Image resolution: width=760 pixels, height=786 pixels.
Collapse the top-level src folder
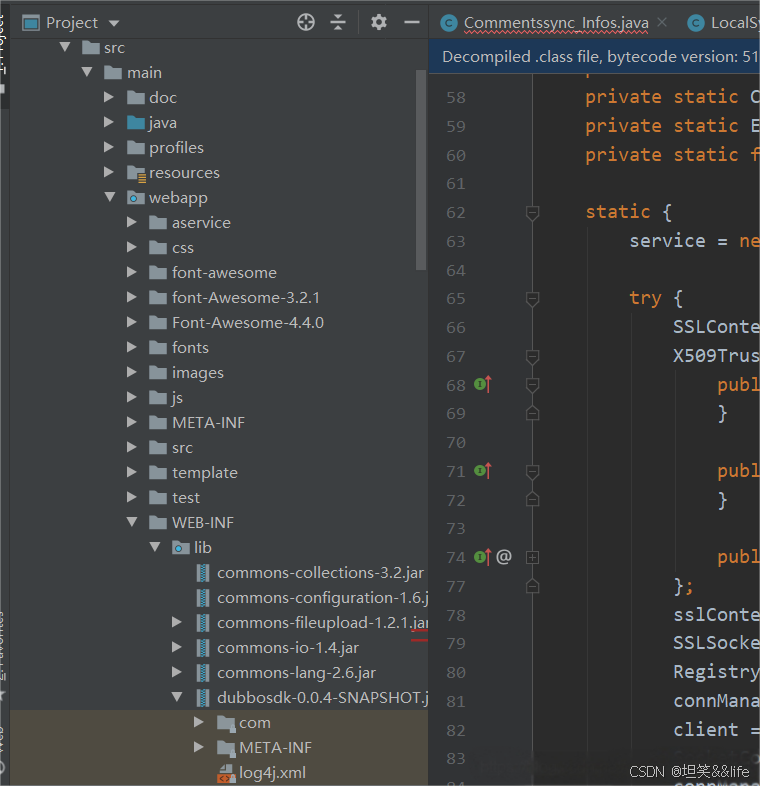pyautogui.click(x=65, y=47)
